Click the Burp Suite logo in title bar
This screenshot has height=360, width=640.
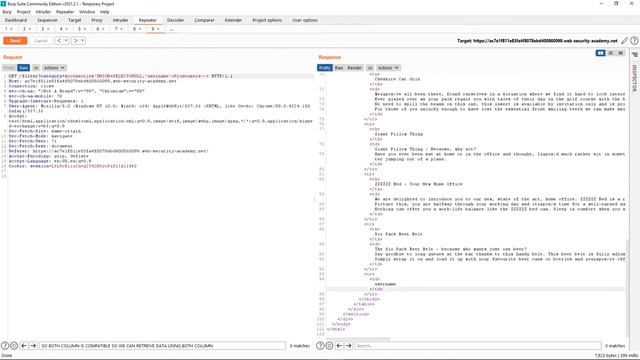pyautogui.click(x=4, y=4)
